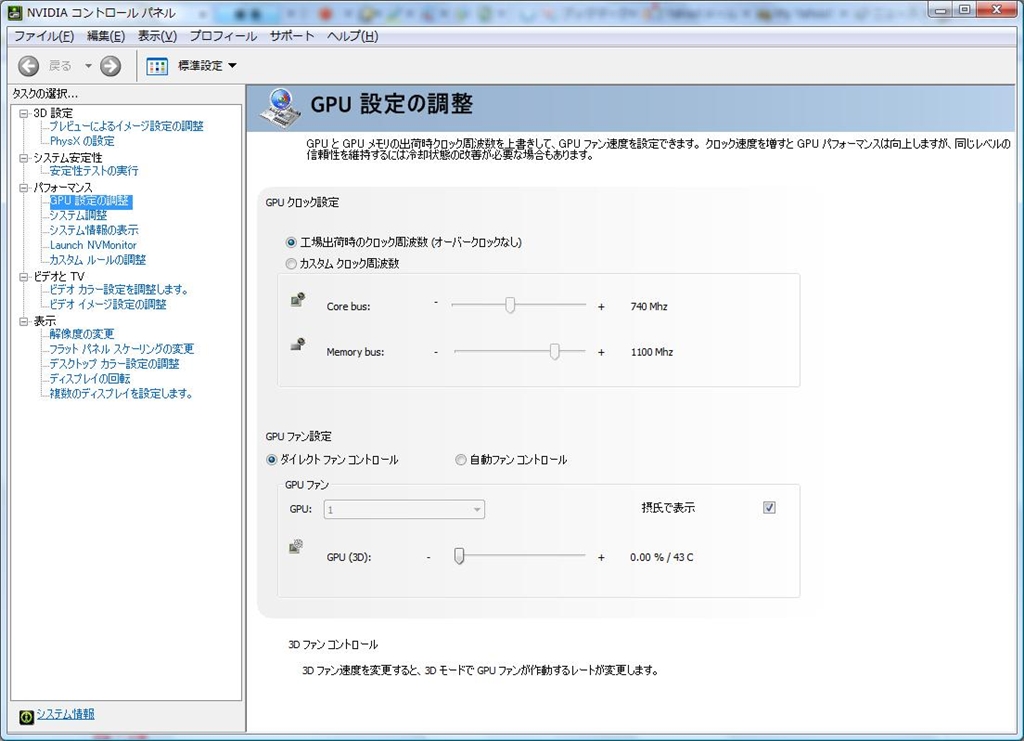Open the Back button history dropdown arrow
1024x741 pixels.
pos(88,66)
